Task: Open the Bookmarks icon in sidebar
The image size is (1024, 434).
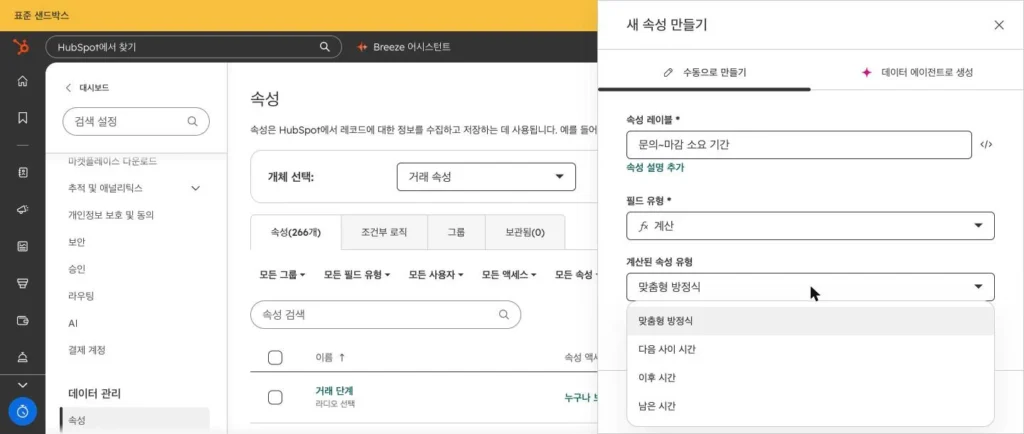Action: 22,117
